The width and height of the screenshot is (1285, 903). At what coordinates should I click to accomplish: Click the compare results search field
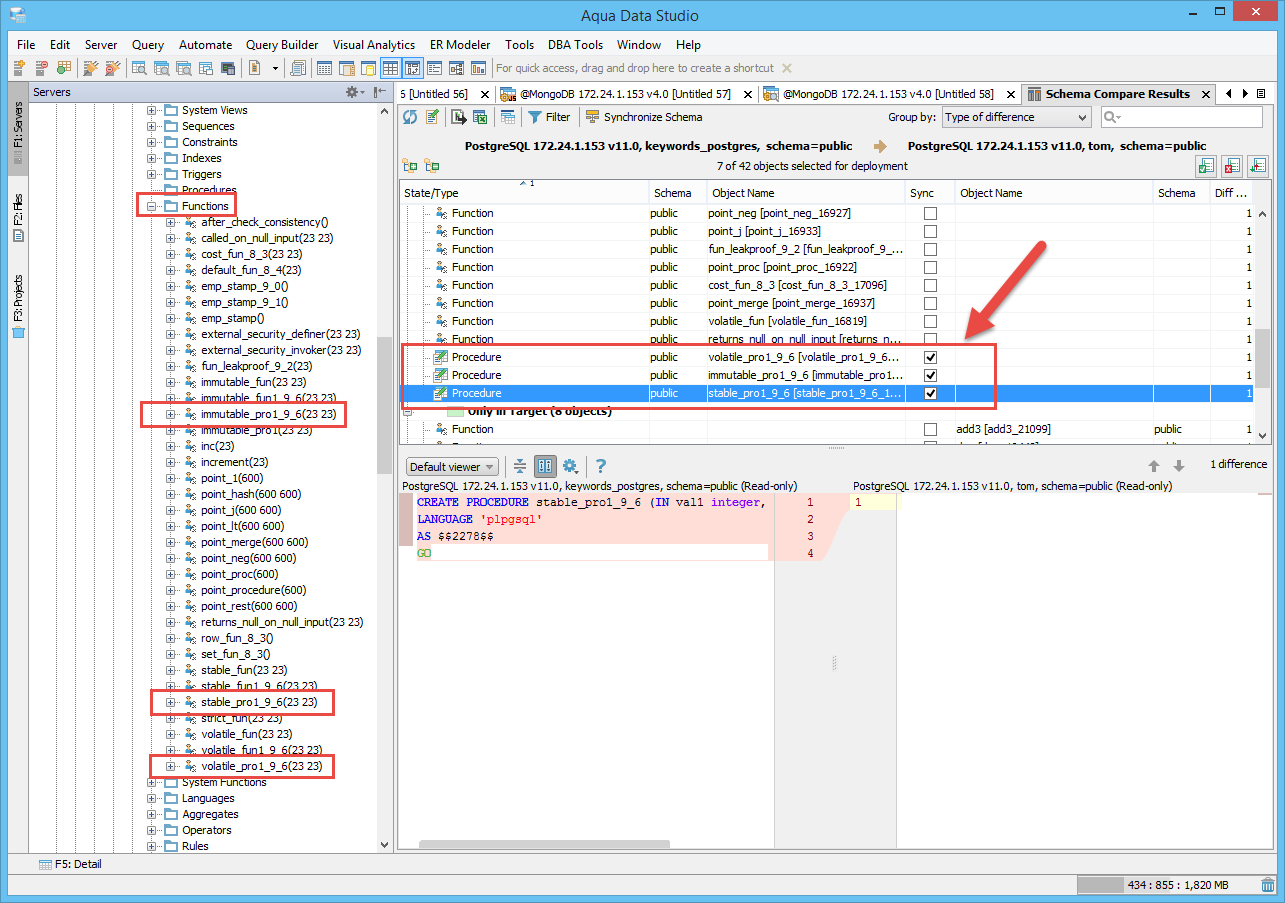[1181, 117]
